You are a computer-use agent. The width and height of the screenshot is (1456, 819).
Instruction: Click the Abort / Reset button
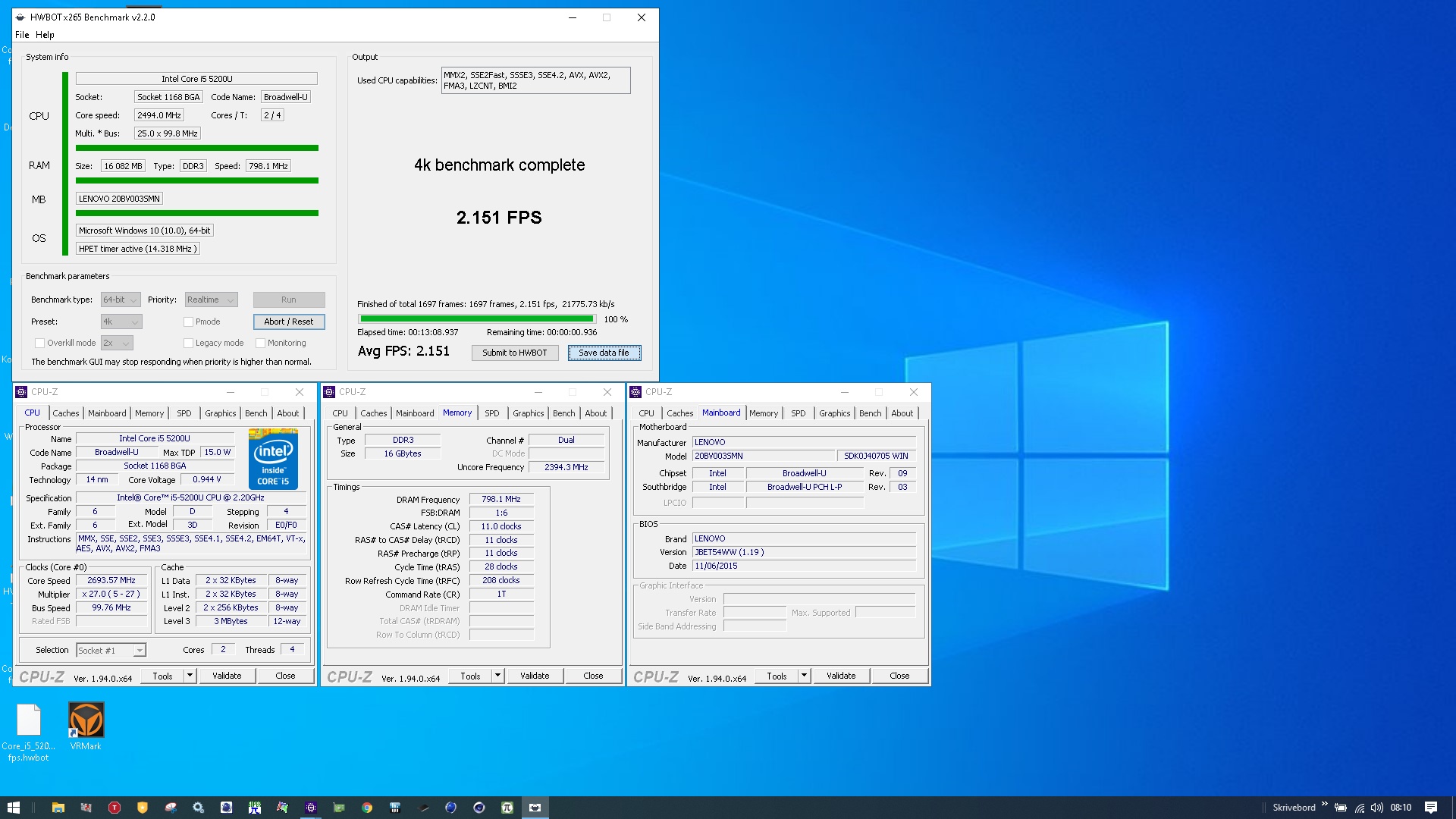[x=289, y=322]
